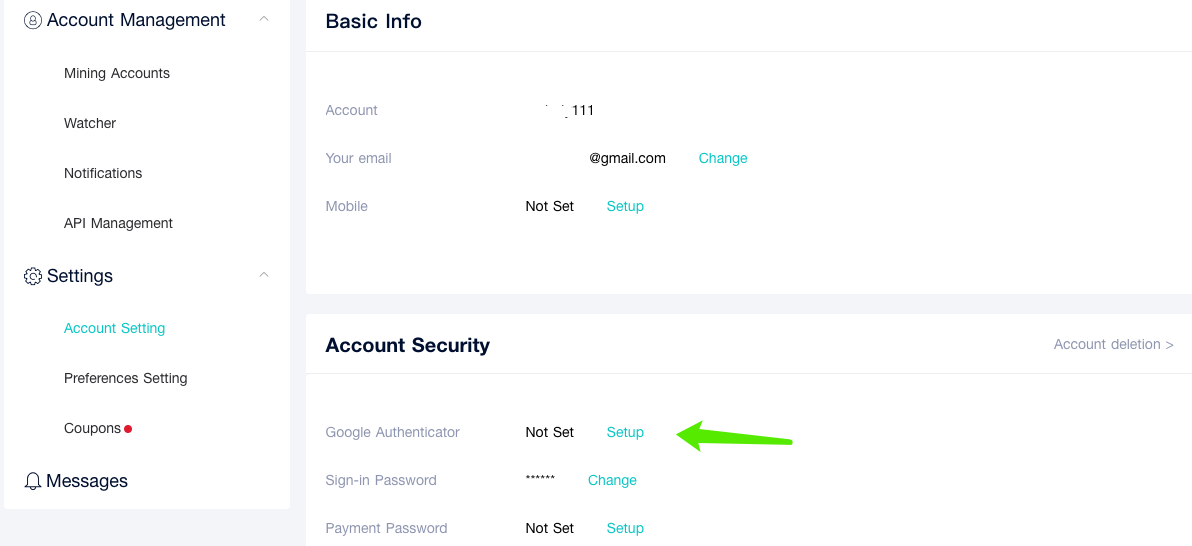Open the Coupons menu item
Viewport: 1192px width, 546px height.
pos(92,429)
